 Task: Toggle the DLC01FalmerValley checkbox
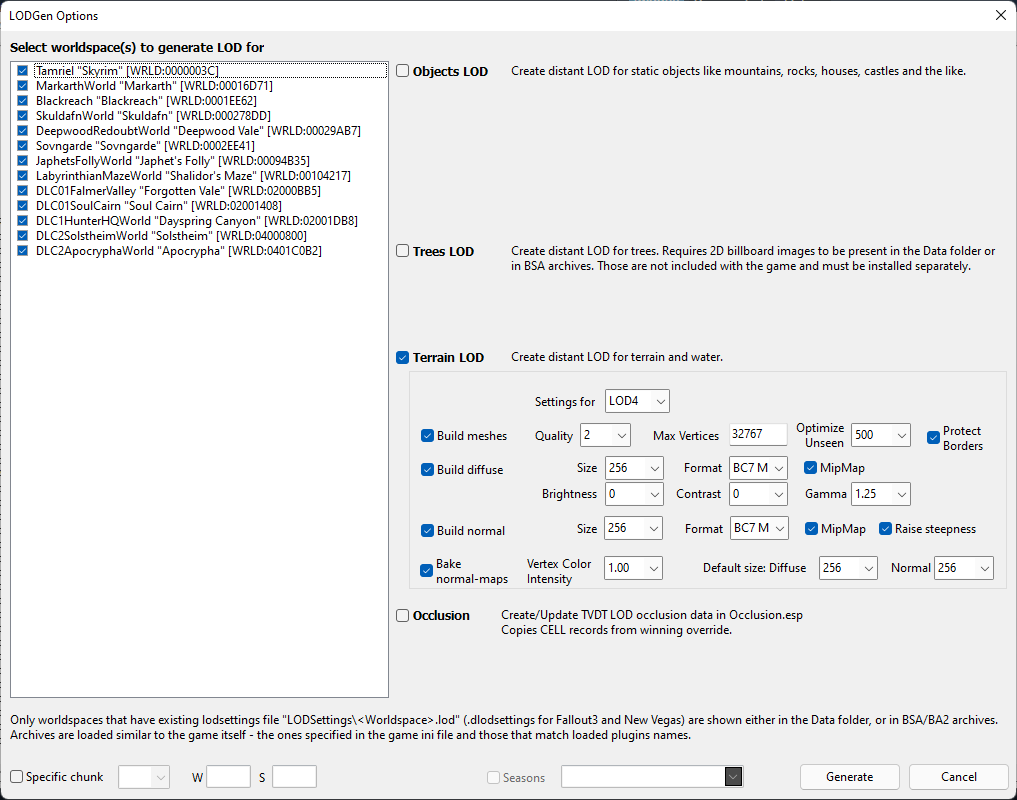(23, 191)
